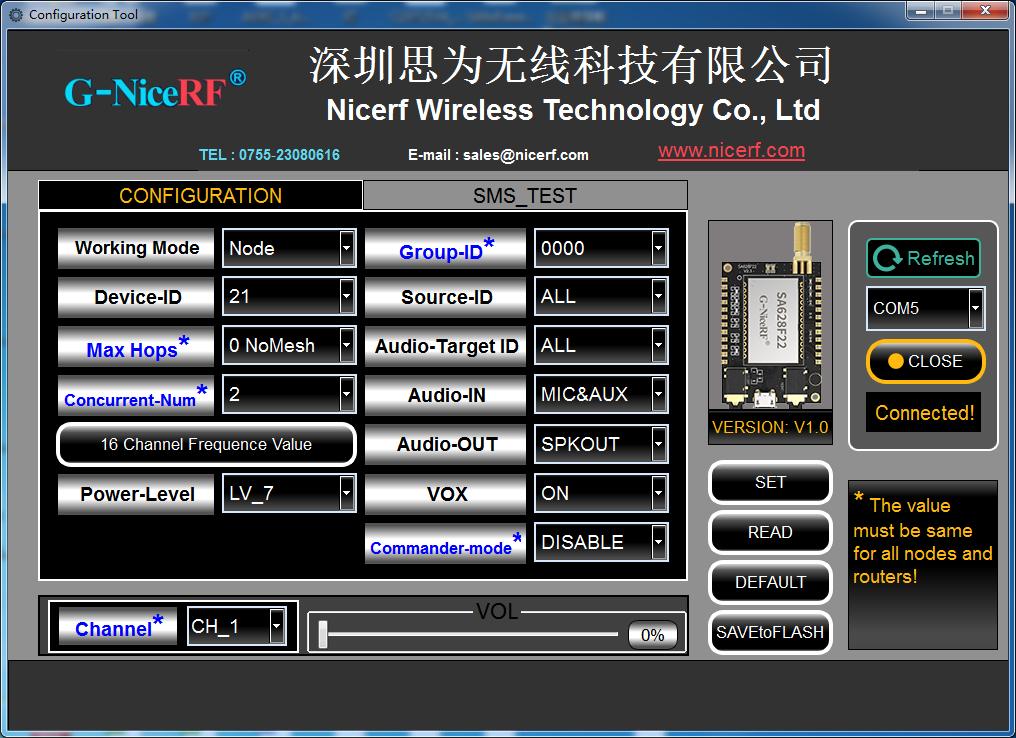This screenshot has width=1016, height=738.
Task: Click the Working Mode label
Action: 136,248
